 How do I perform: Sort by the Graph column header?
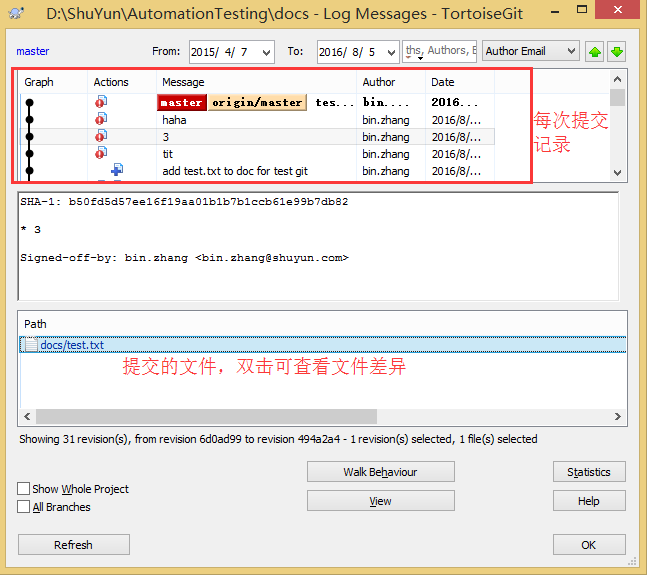point(54,82)
